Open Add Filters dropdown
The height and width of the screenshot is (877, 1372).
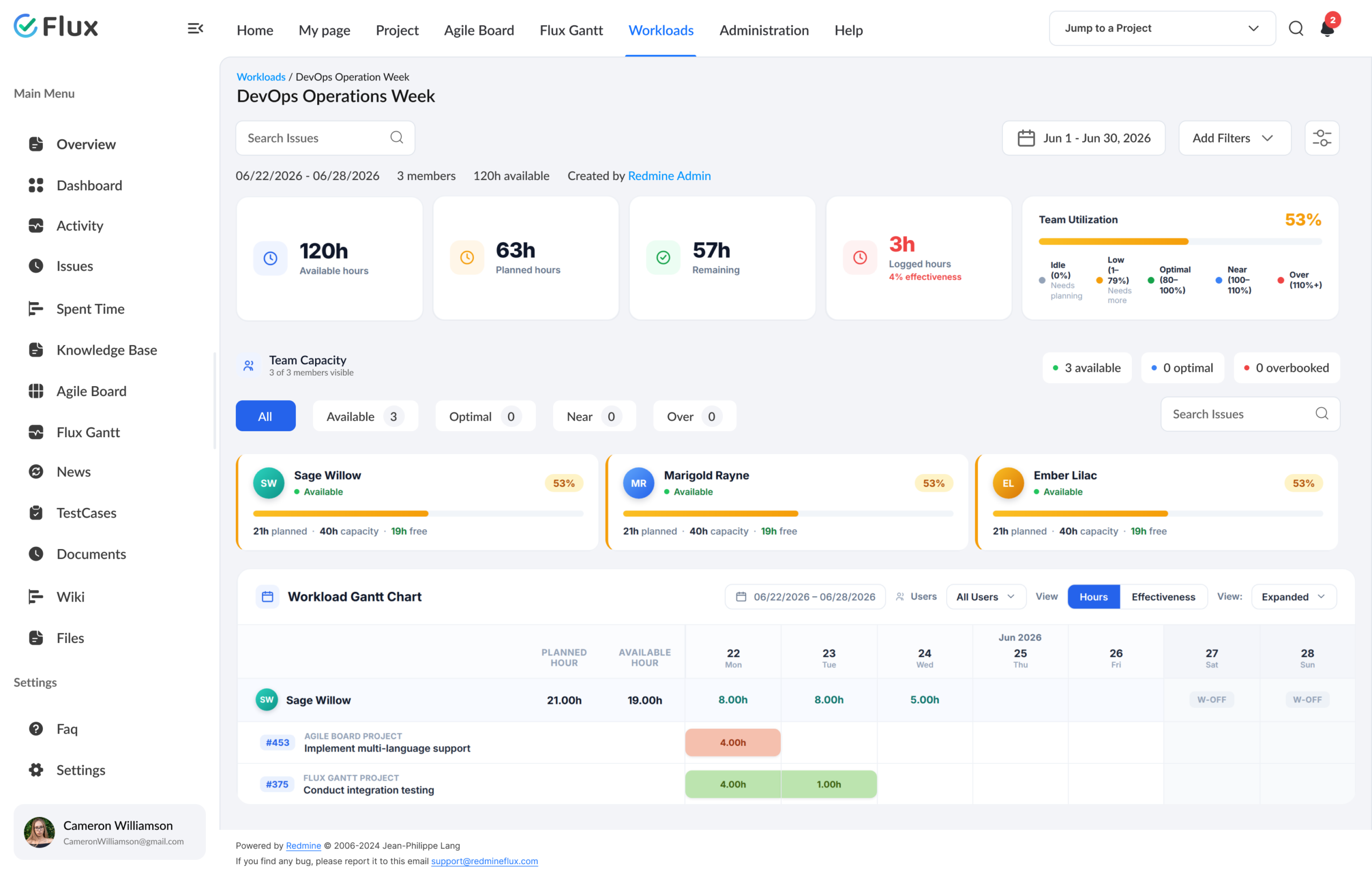coord(1235,138)
